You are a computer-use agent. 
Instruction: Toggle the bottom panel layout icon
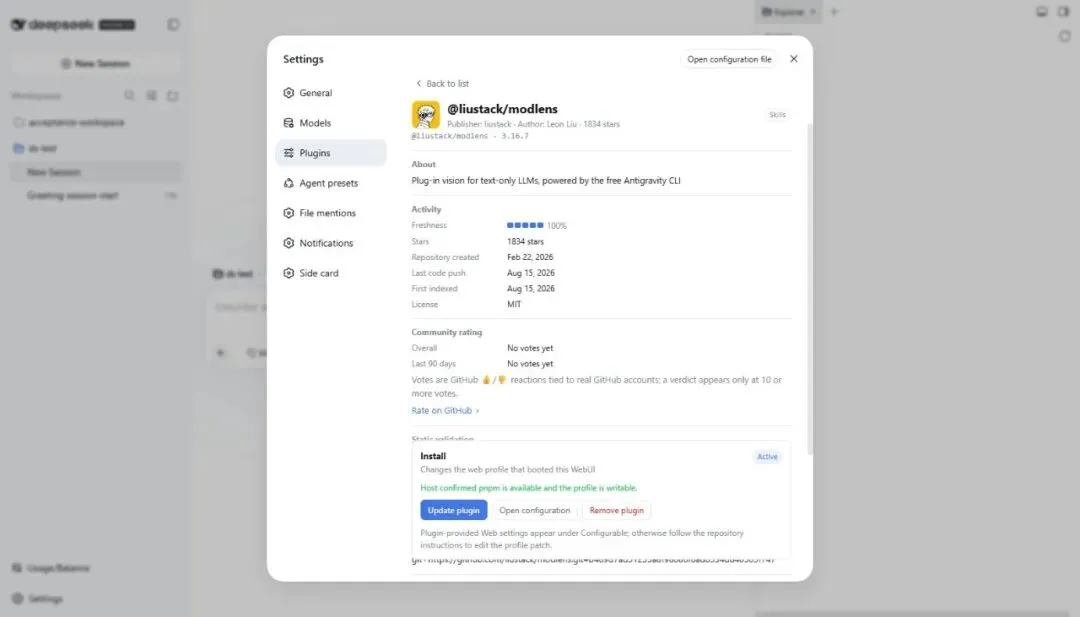pyautogui.click(x=1041, y=12)
